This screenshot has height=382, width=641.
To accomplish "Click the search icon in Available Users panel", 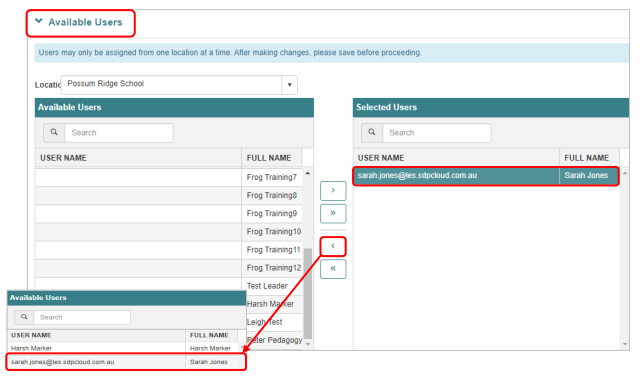I will click(x=54, y=133).
